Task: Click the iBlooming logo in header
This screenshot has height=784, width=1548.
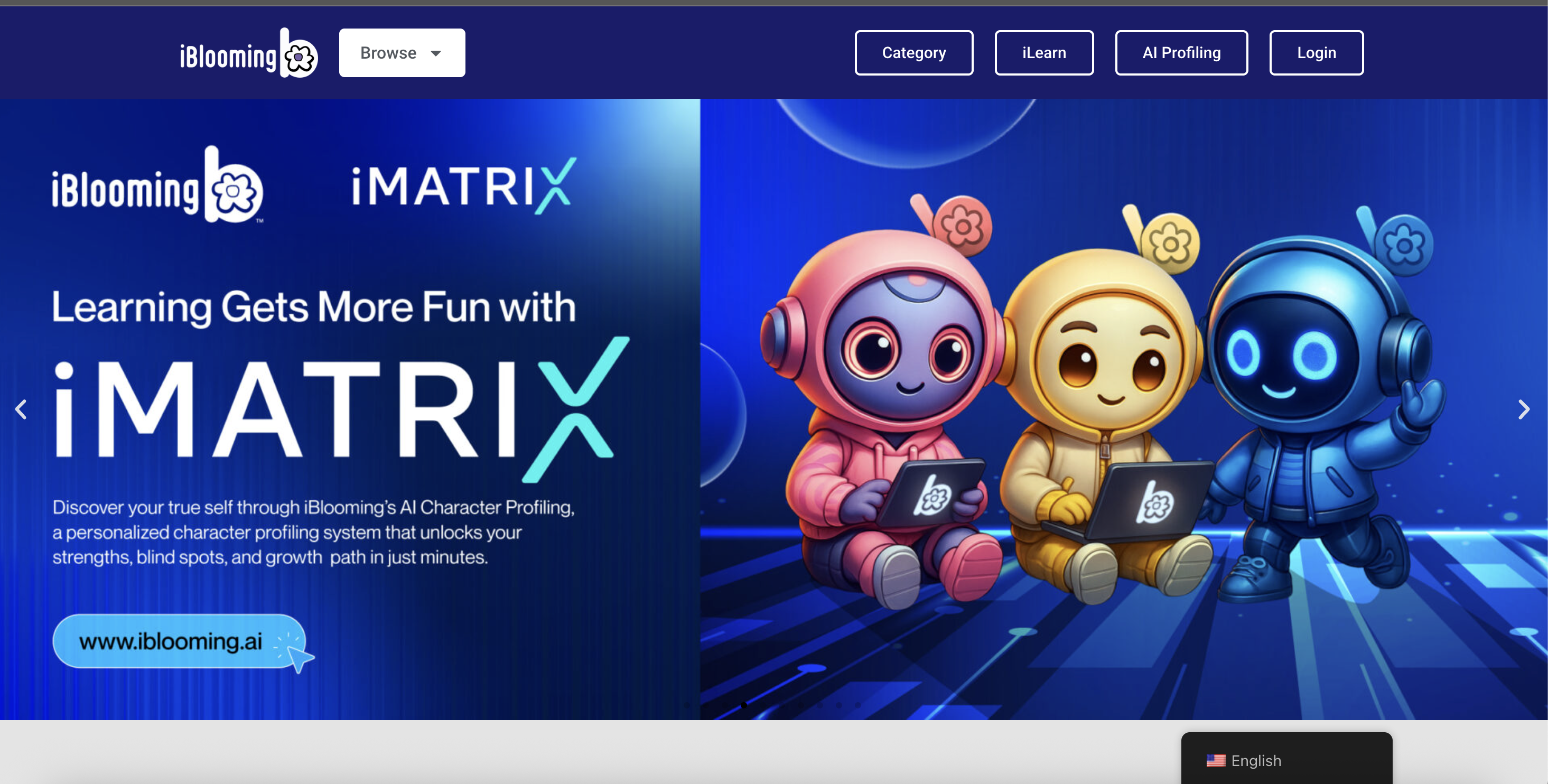Action: 248,54
